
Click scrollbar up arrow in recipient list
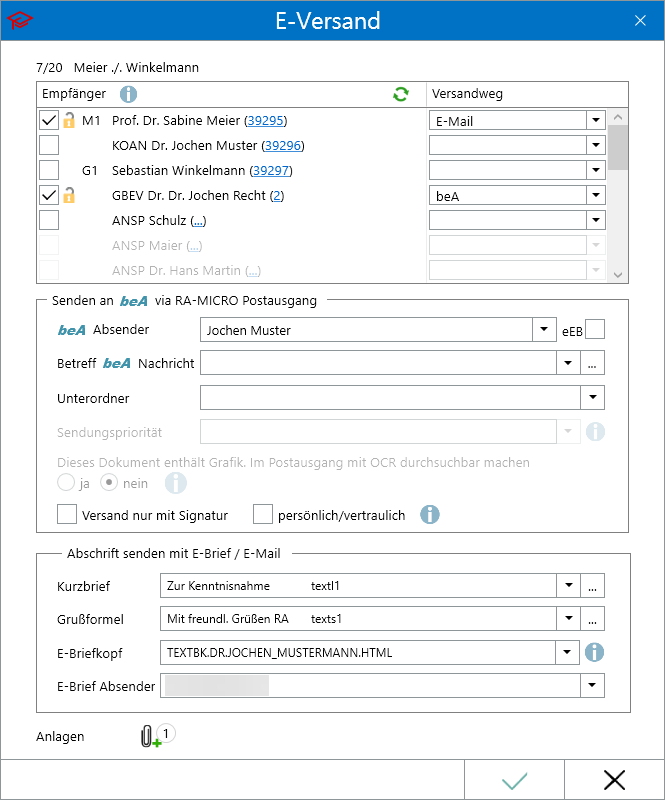[618, 117]
